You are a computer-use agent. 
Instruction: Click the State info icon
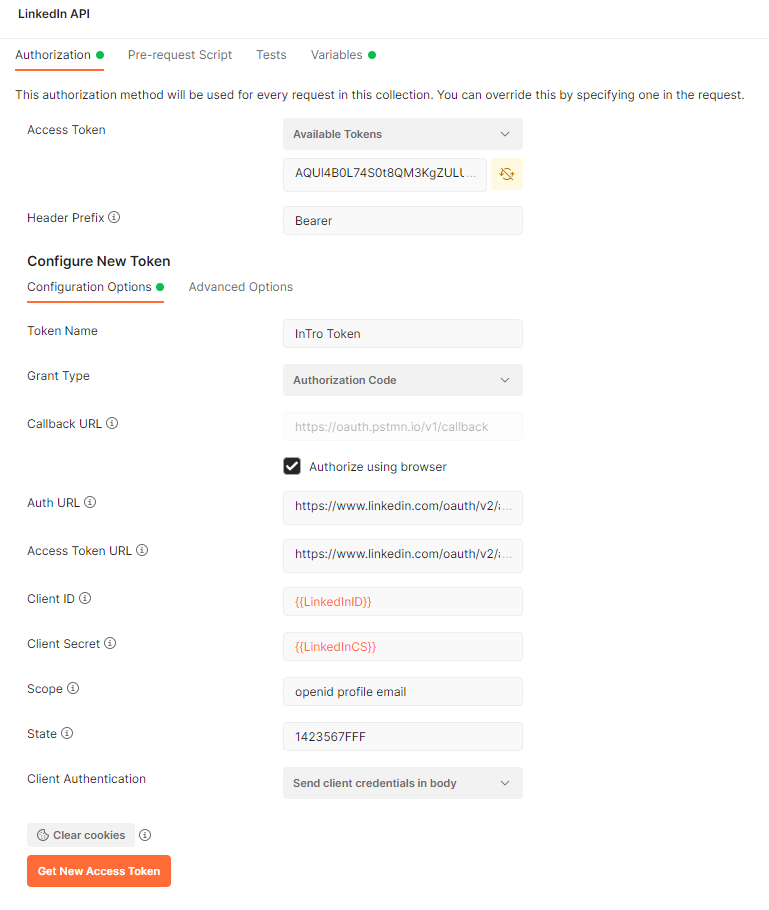(67, 734)
